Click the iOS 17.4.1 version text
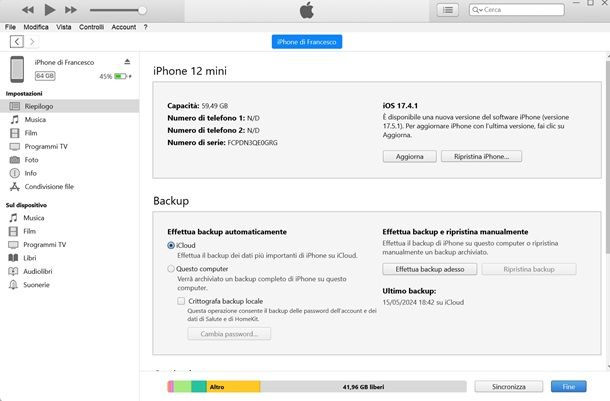Image resolution: width=610 pixels, height=401 pixels. [400, 105]
